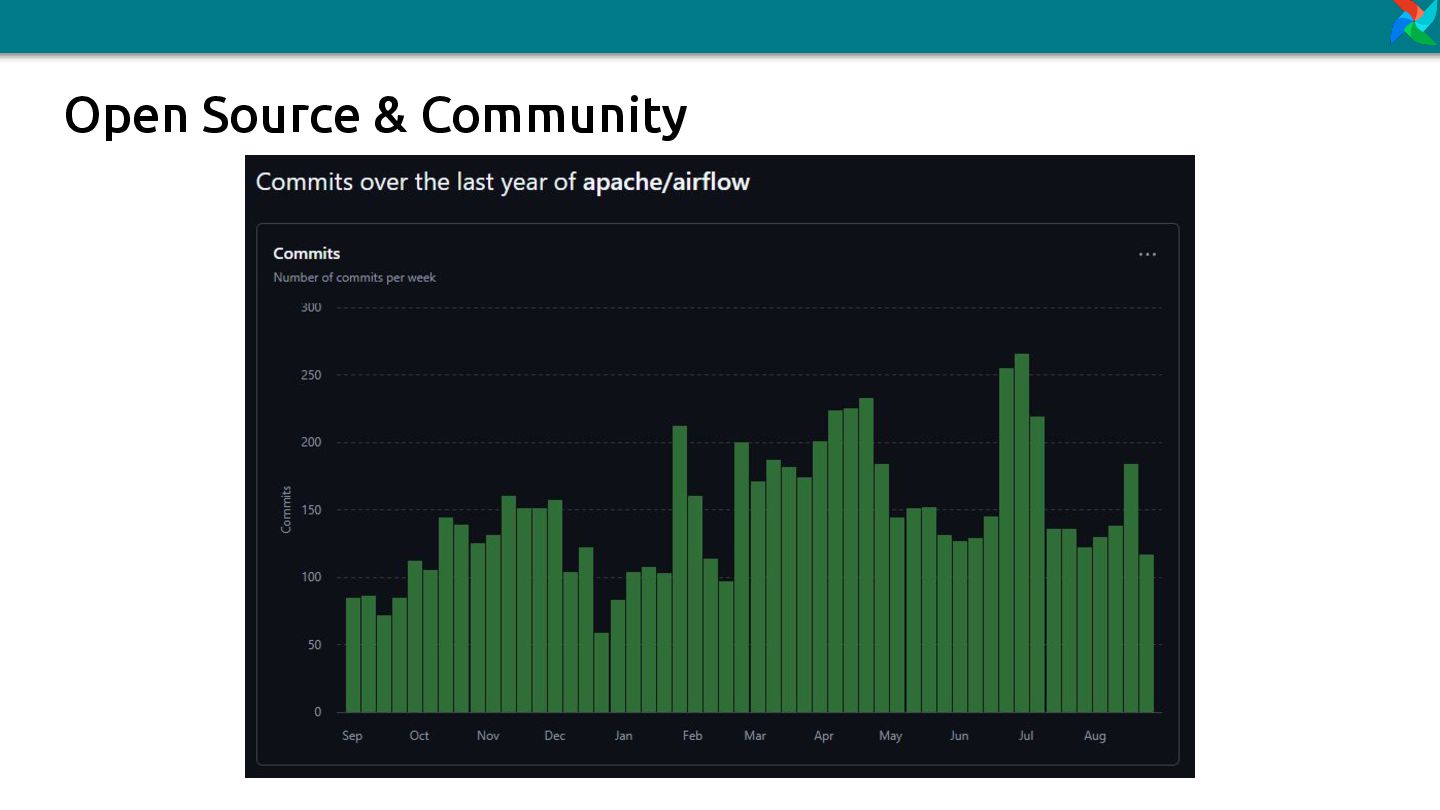Viewport: 1440px width, 810px height.
Task: Click 'Number of commits per week' subtitle
Action: click(354, 278)
